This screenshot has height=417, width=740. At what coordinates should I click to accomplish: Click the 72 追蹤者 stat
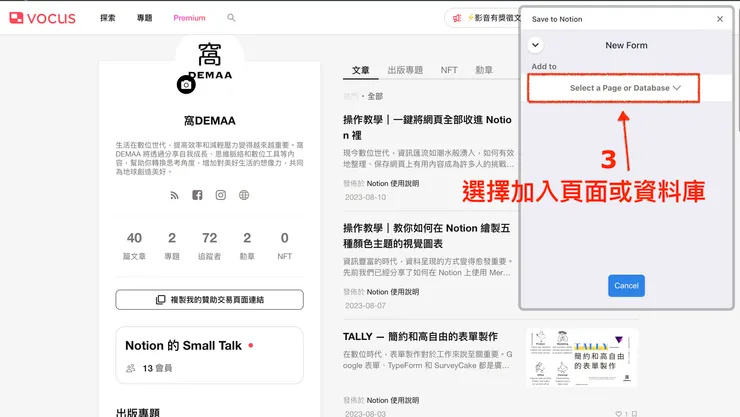pyautogui.click(x=210, y=245)
